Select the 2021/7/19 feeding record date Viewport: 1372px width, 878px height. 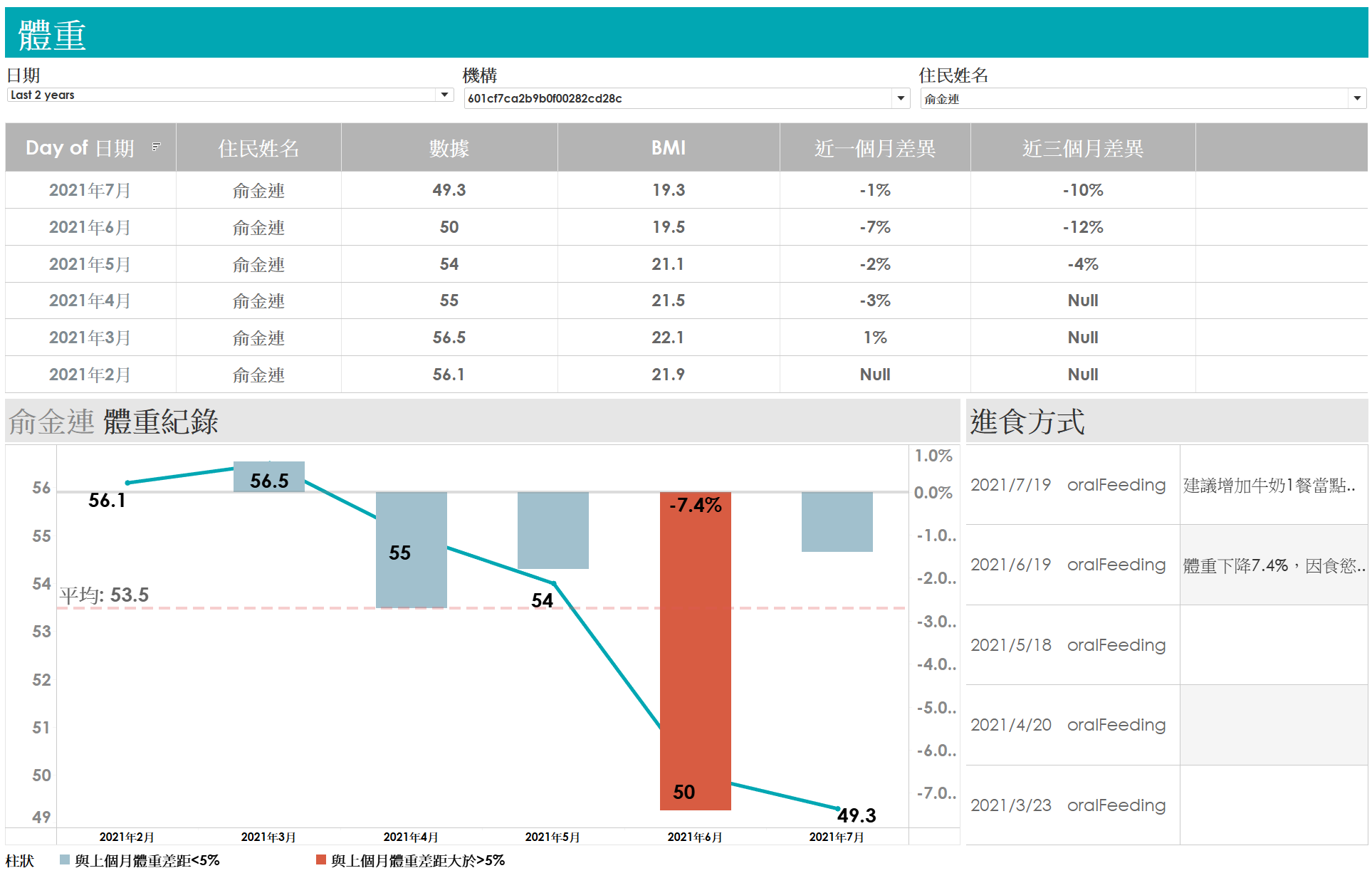(1011, 485)
